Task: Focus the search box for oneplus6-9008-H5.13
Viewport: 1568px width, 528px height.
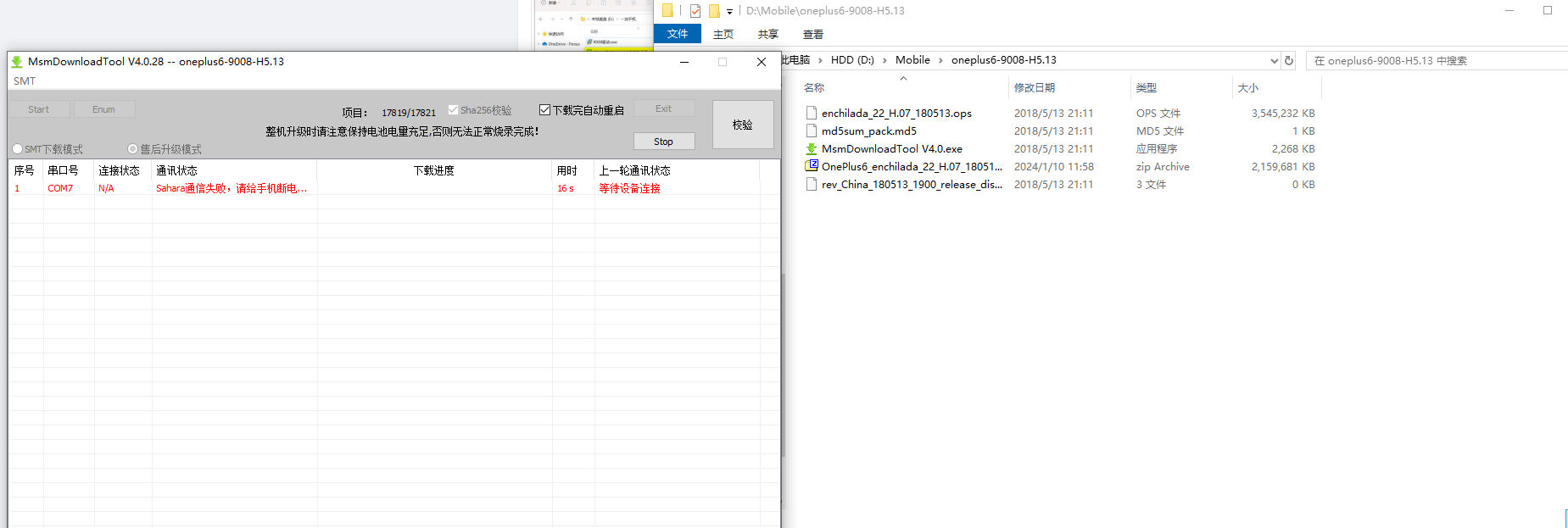Action: click(1437, 60)
